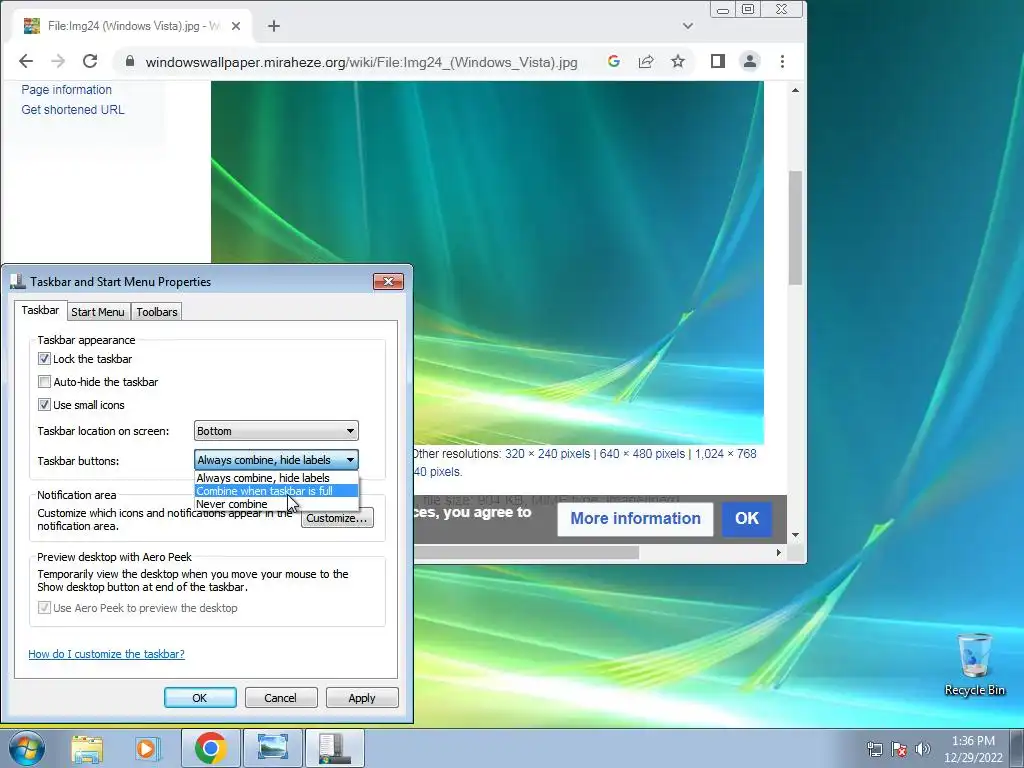Click the horizontal scroll-right arrow

coord(778,552)
